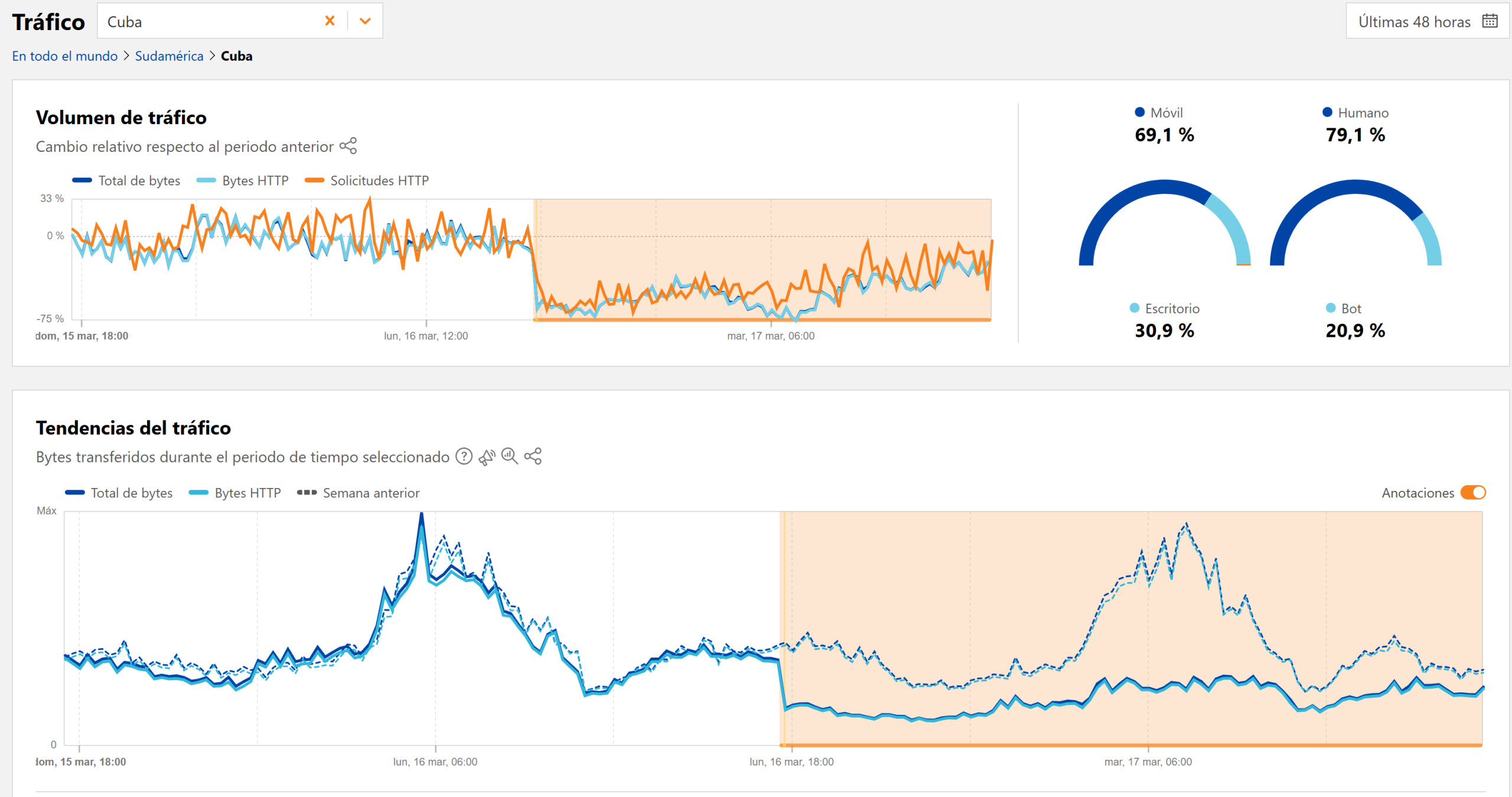Share the Tendencias del tráfico chart
Screen dimensions: 1512x797
click(x=533, y=457)
